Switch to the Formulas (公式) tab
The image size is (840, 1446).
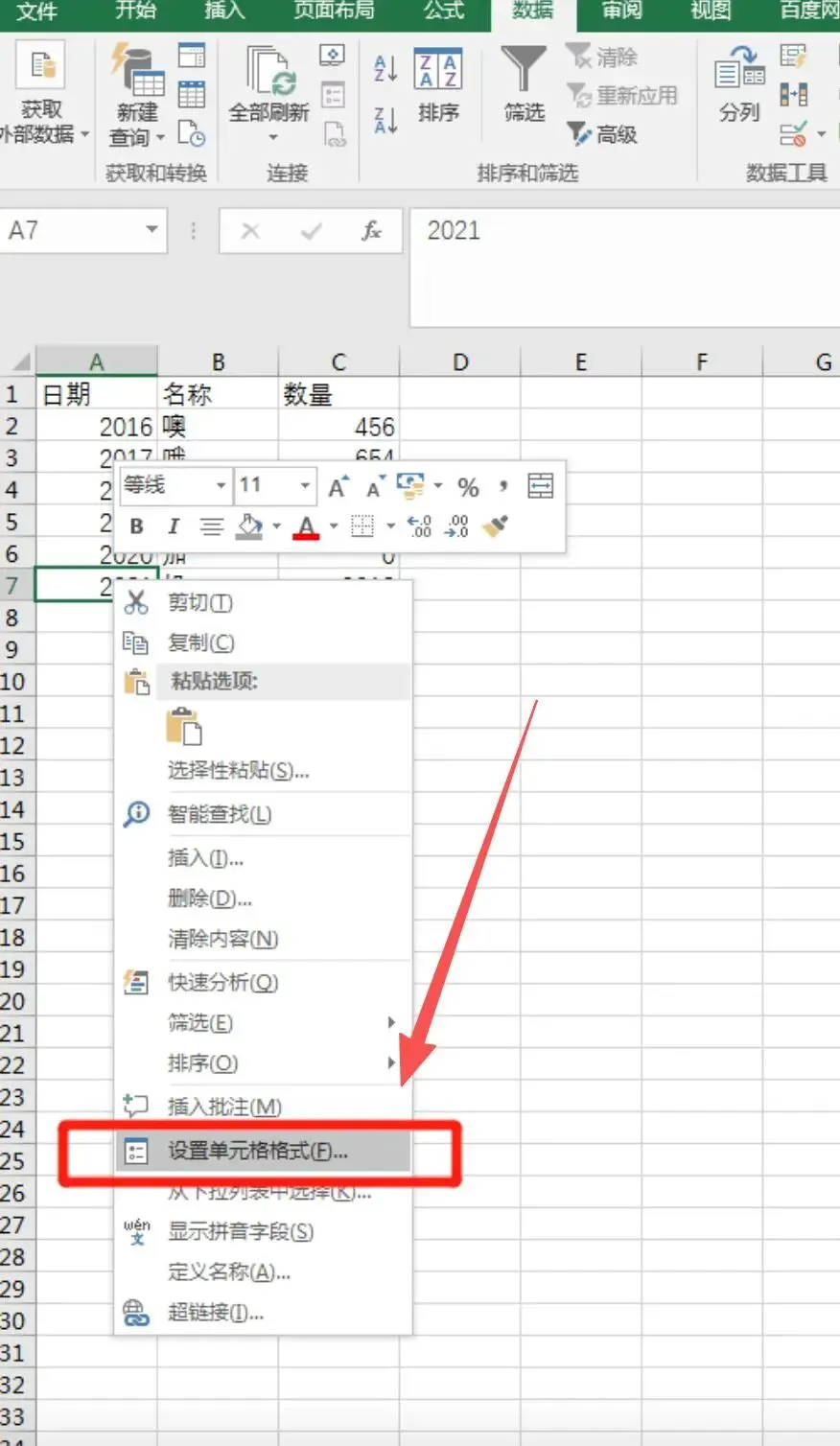coord(444,12)
